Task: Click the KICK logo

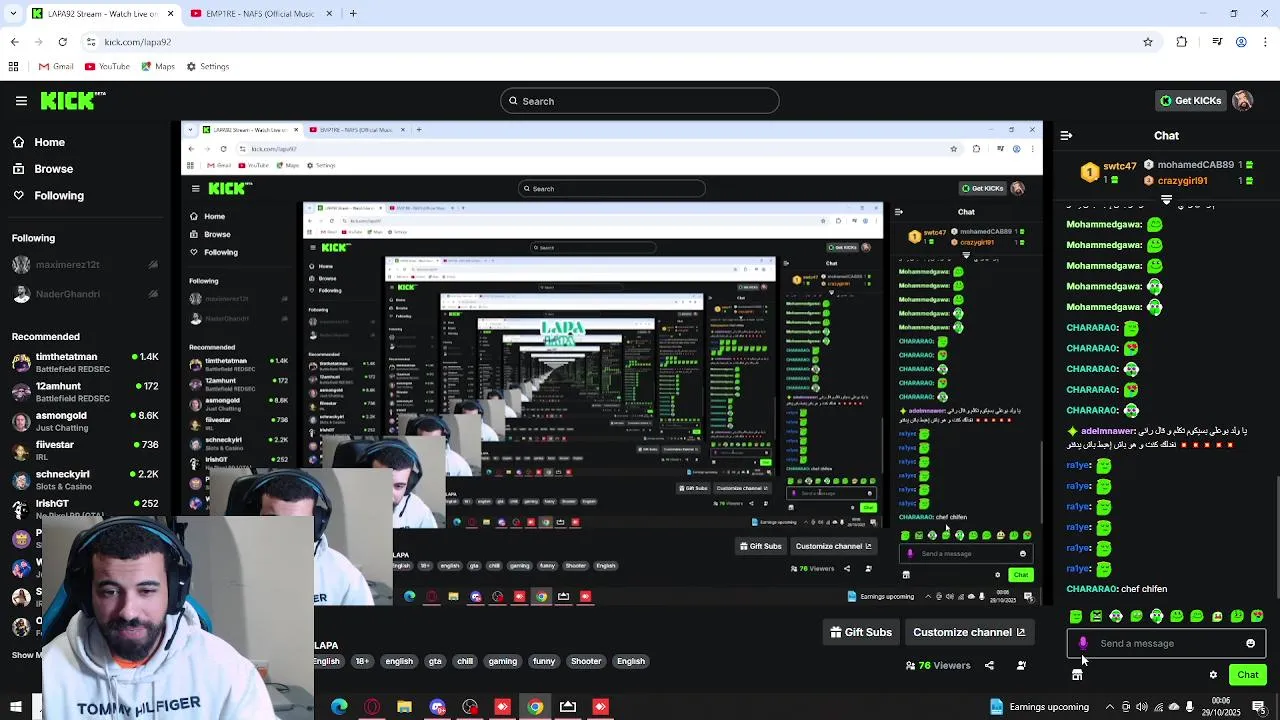Action: pyautogui.click(x=73, y=100)
